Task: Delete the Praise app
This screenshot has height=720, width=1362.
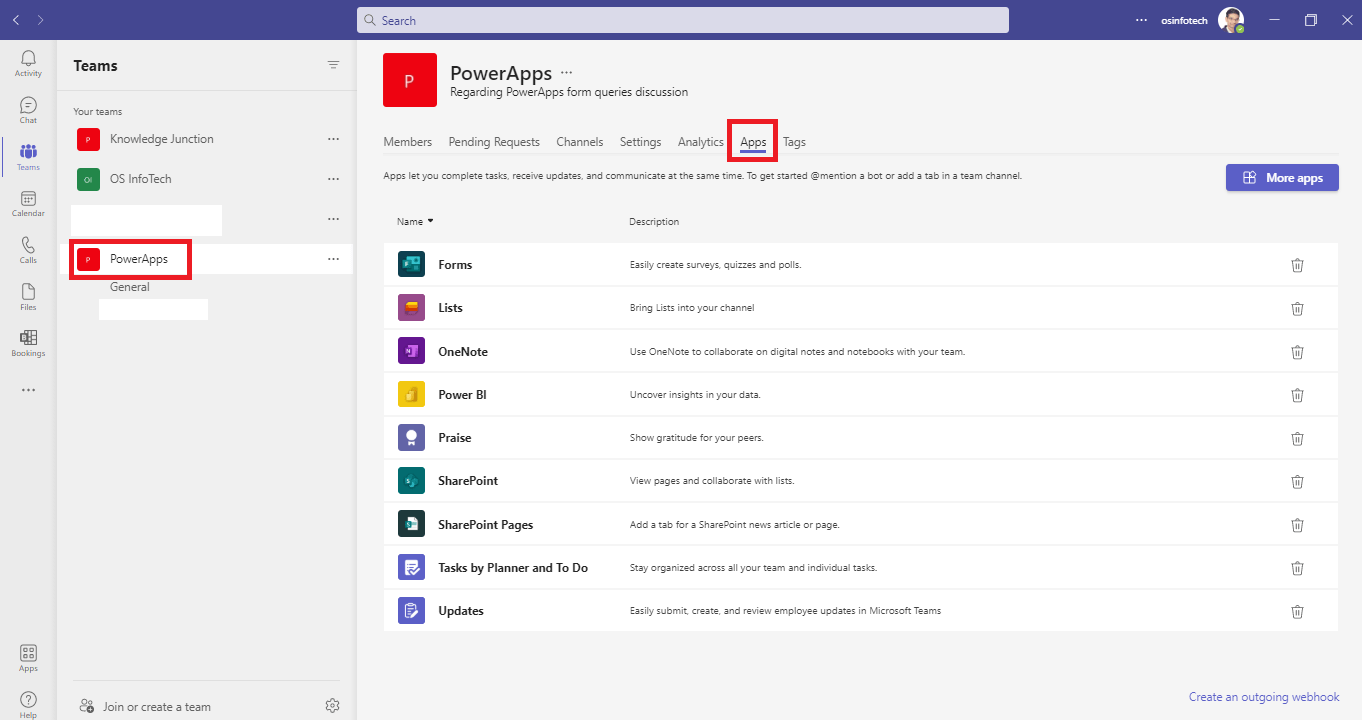Action: click(x=1297, y=438)
